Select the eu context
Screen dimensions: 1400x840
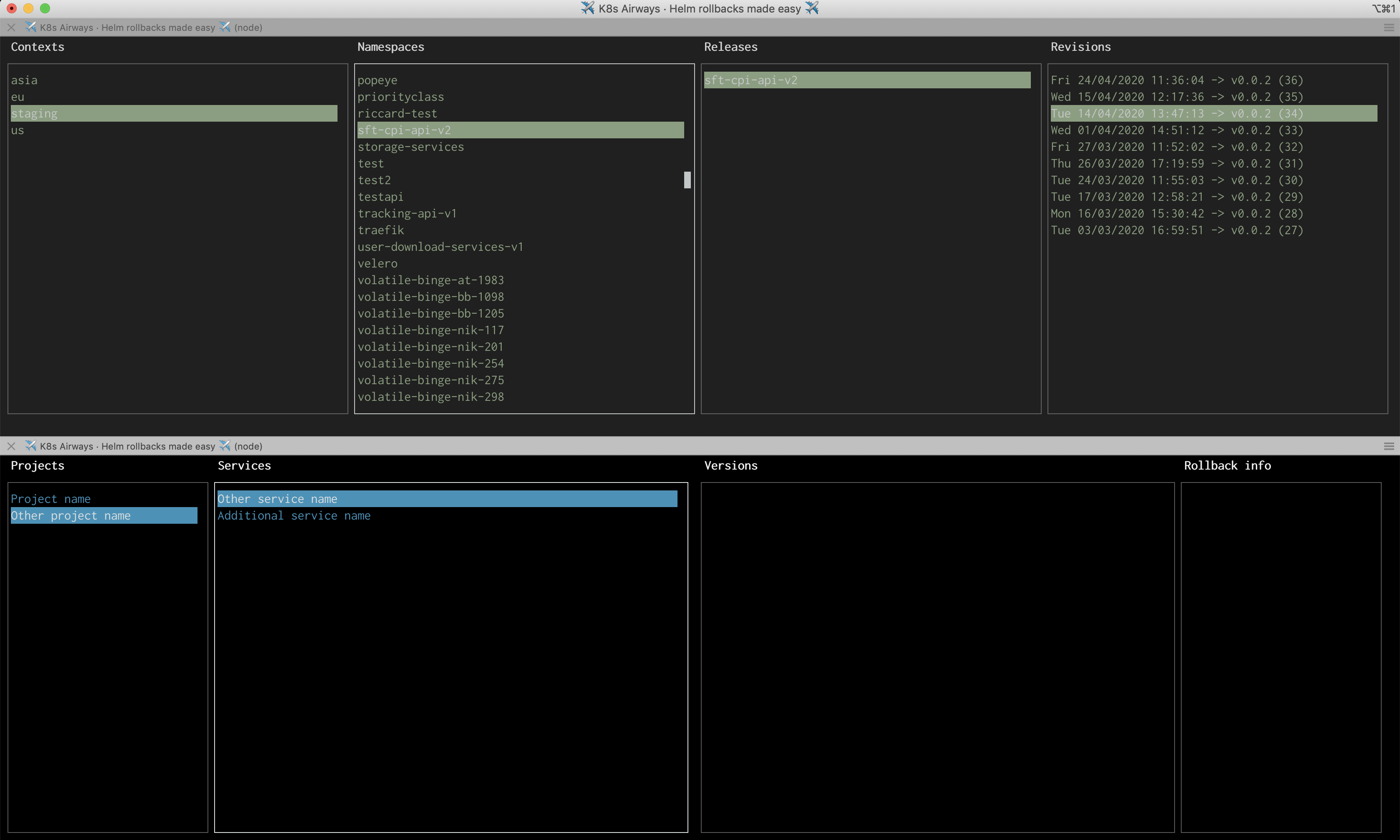pyautogui.click(x=17, y=97)
